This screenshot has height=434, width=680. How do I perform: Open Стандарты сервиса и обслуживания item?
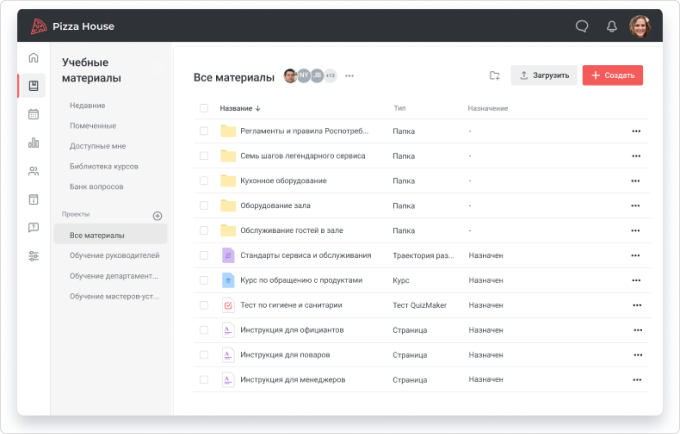306,255
